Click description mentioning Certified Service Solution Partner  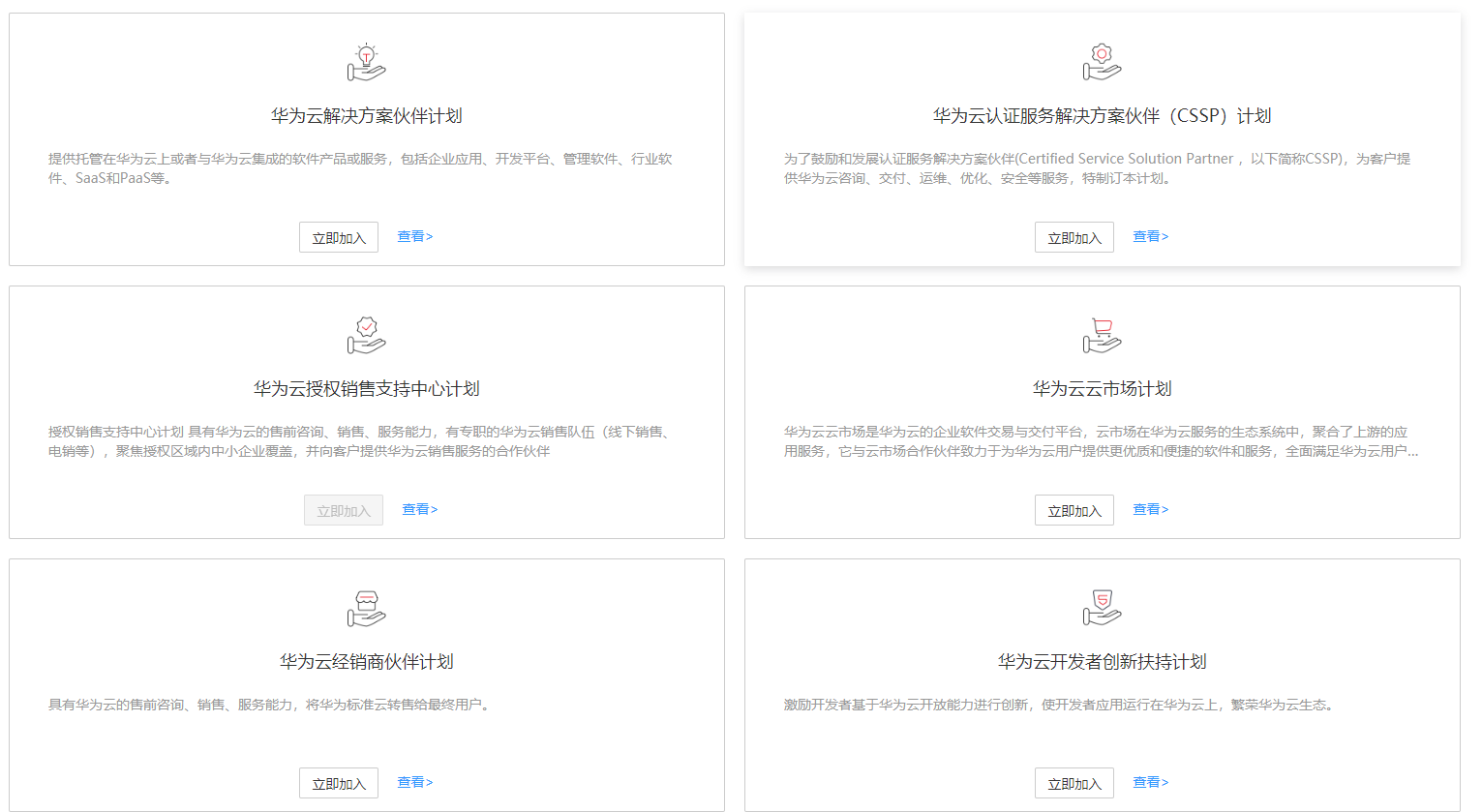(x=1097, y=168)
